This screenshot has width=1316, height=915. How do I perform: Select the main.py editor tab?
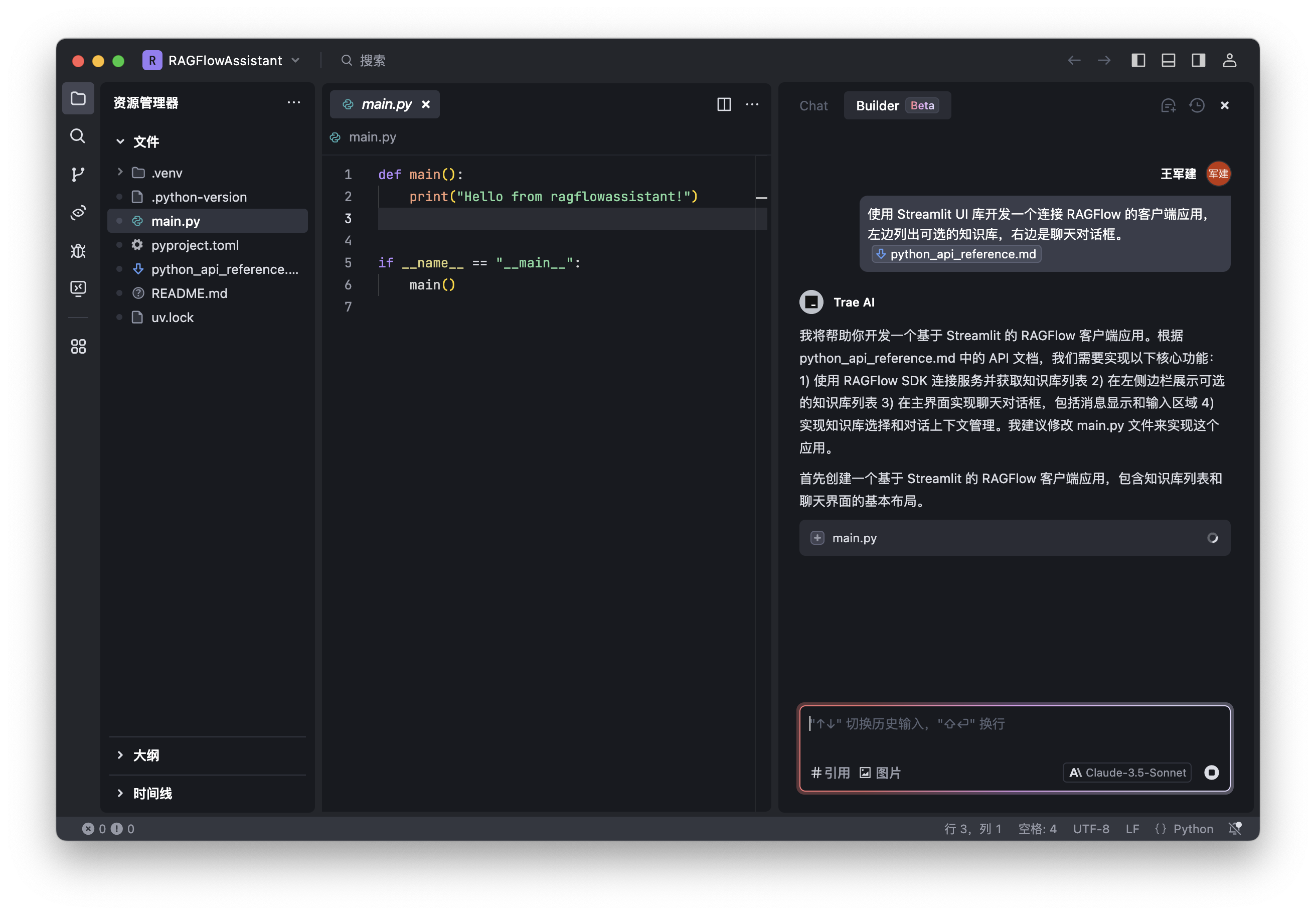(x=385, y=104)
